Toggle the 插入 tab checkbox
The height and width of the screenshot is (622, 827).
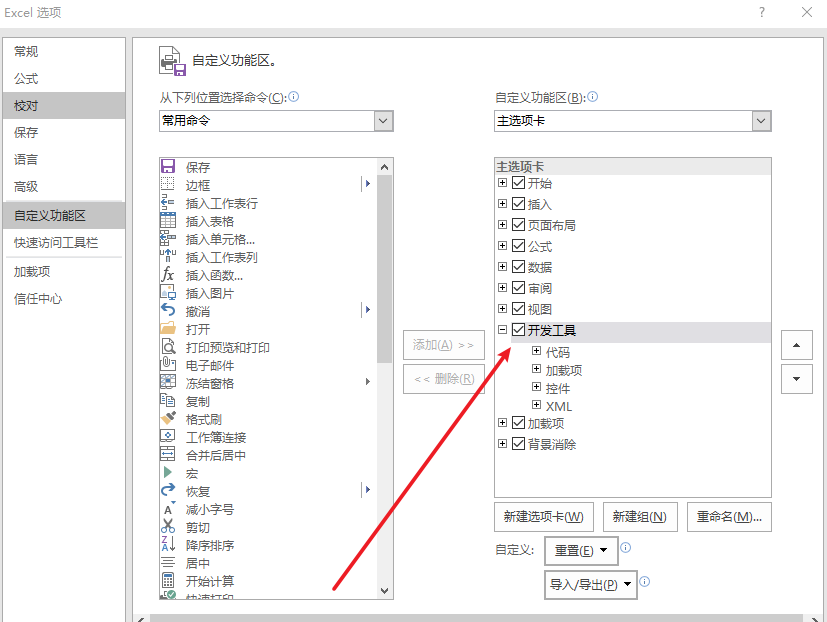(x=518, y=204)
